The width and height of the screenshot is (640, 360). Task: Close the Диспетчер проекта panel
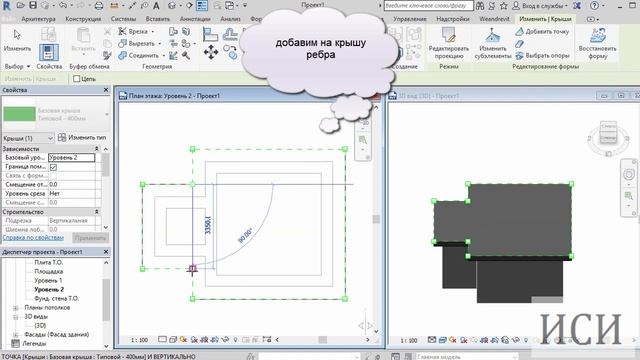tap(106, 252)
